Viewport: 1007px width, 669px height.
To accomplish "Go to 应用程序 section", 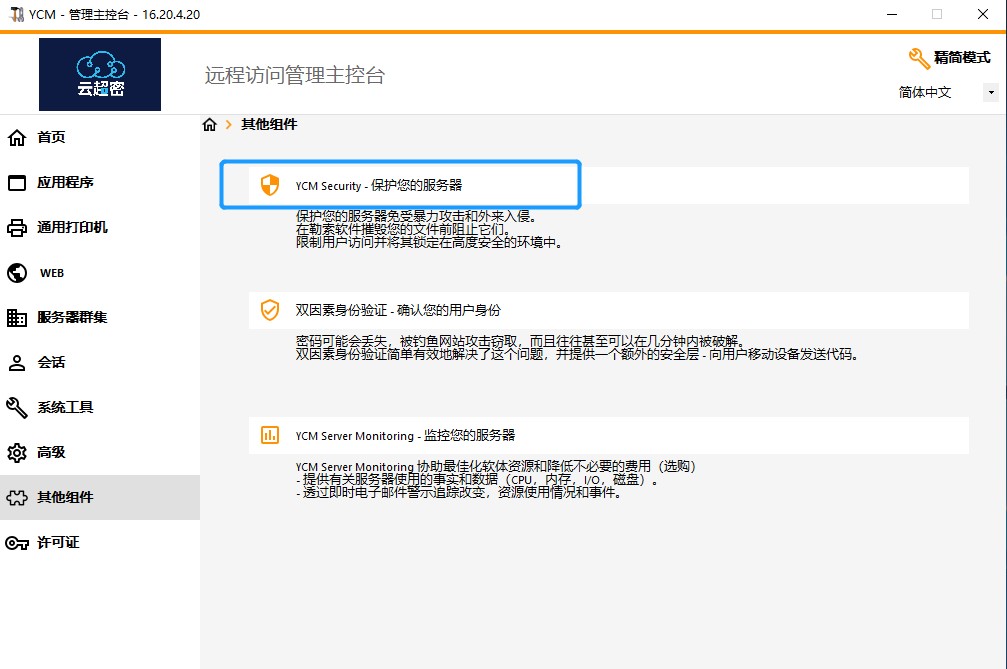I will pos(100,183).
